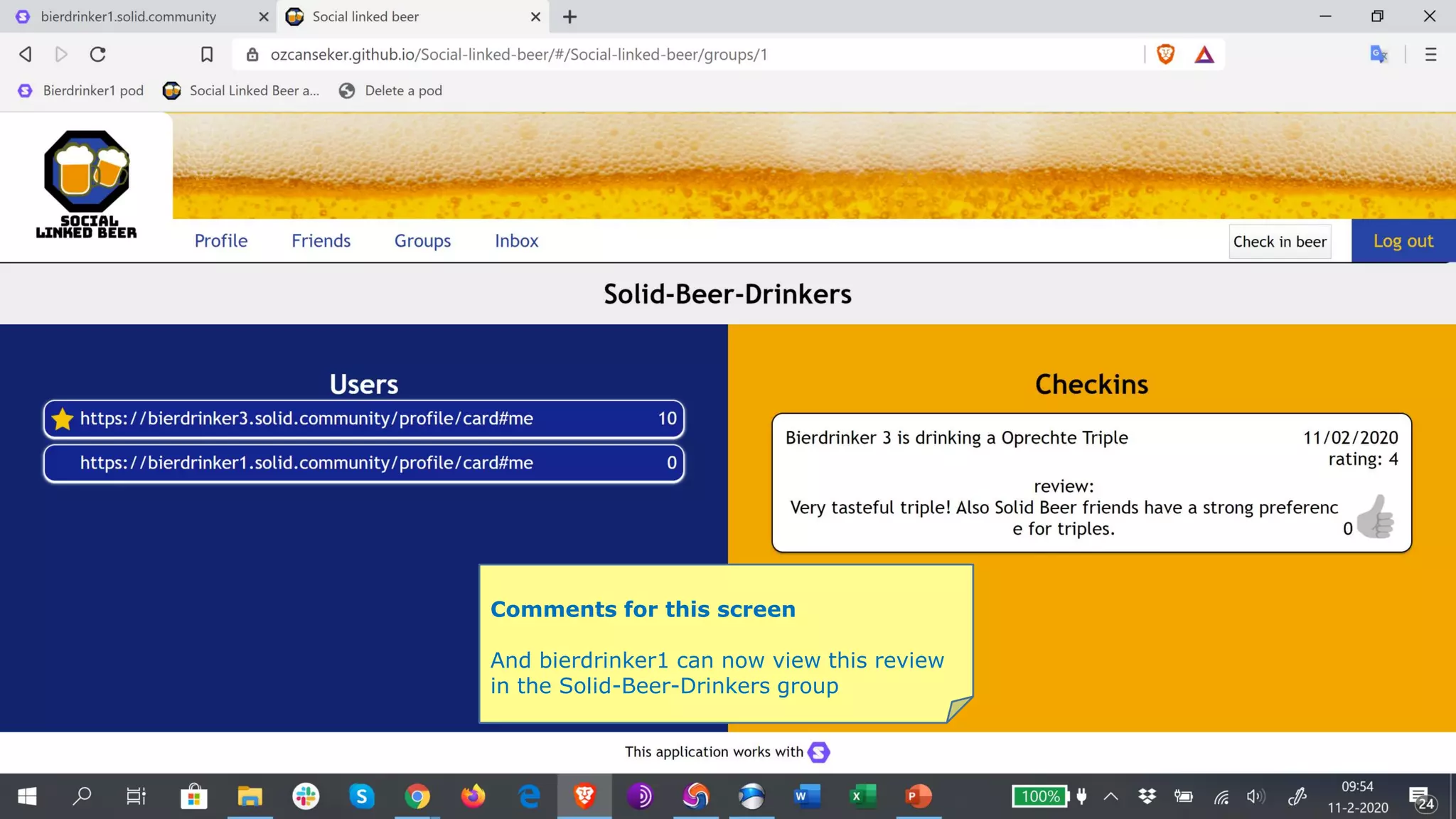Click the Google Translate extension icon
1456x819 pixels.
[1379, 54]
